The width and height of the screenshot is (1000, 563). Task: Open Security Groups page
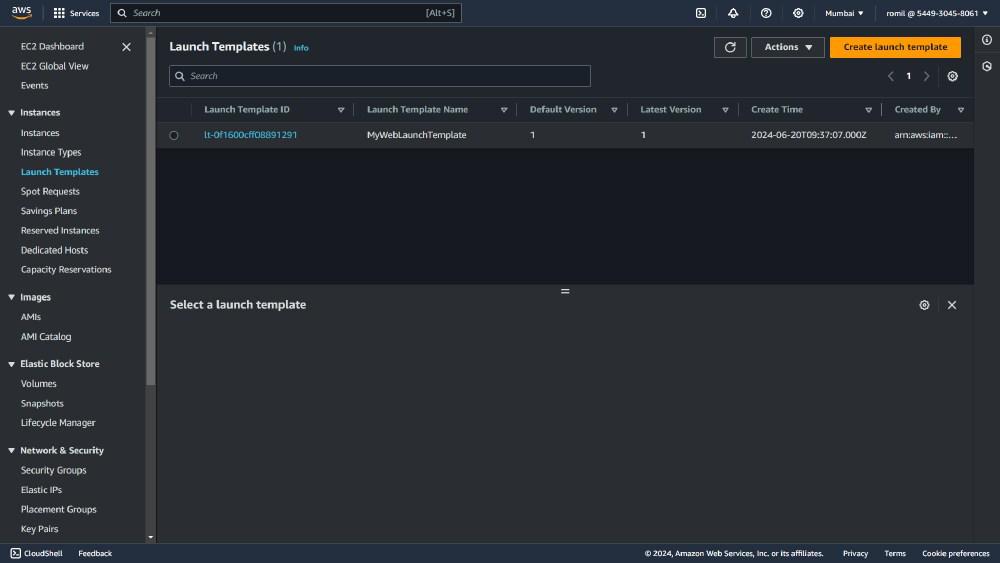click(54, 470)
